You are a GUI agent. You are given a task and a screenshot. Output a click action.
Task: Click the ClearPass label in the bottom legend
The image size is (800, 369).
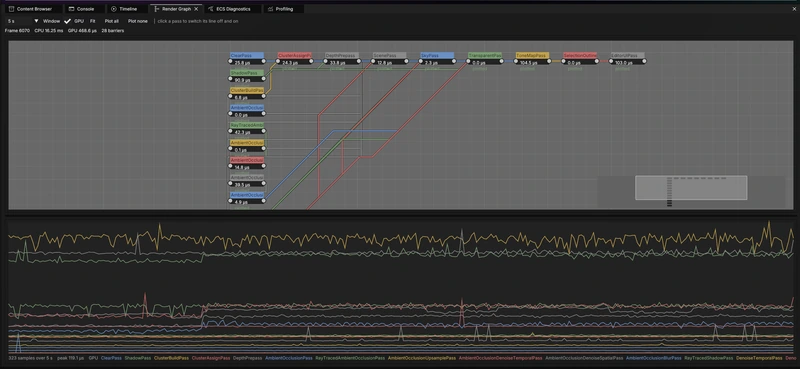(x=111, y=358)
